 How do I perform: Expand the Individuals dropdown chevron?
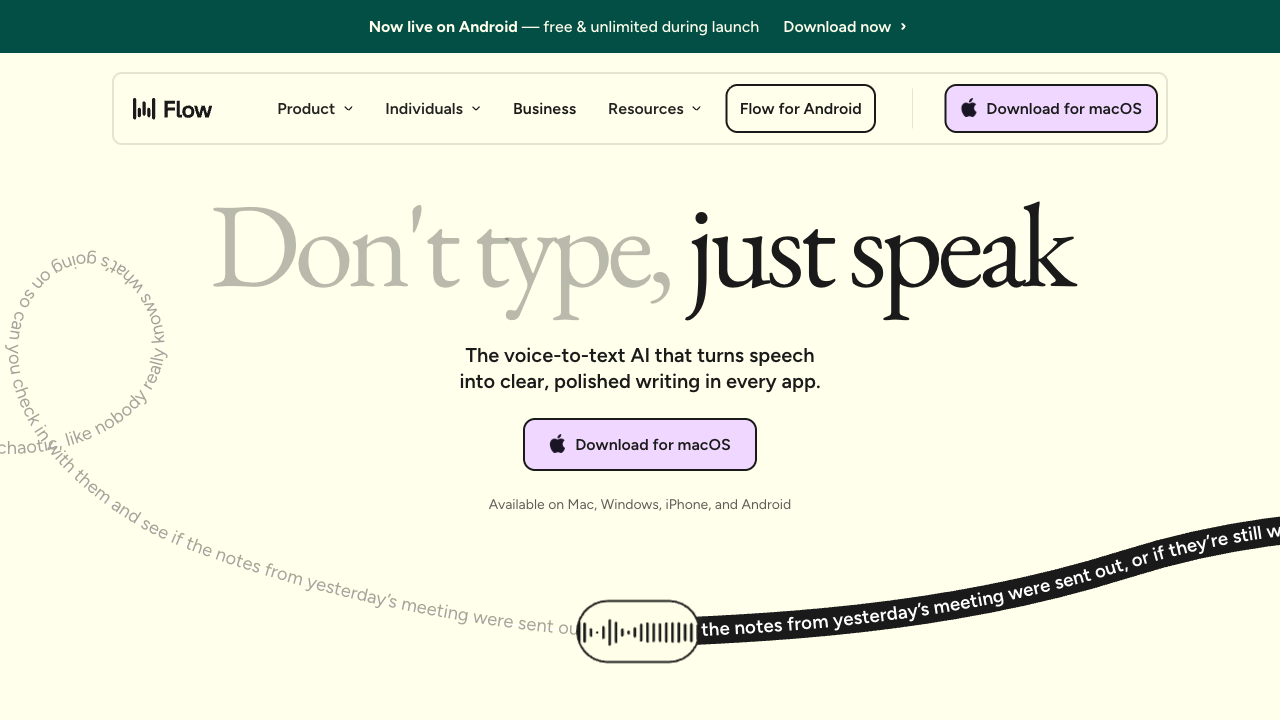(476, 109)
